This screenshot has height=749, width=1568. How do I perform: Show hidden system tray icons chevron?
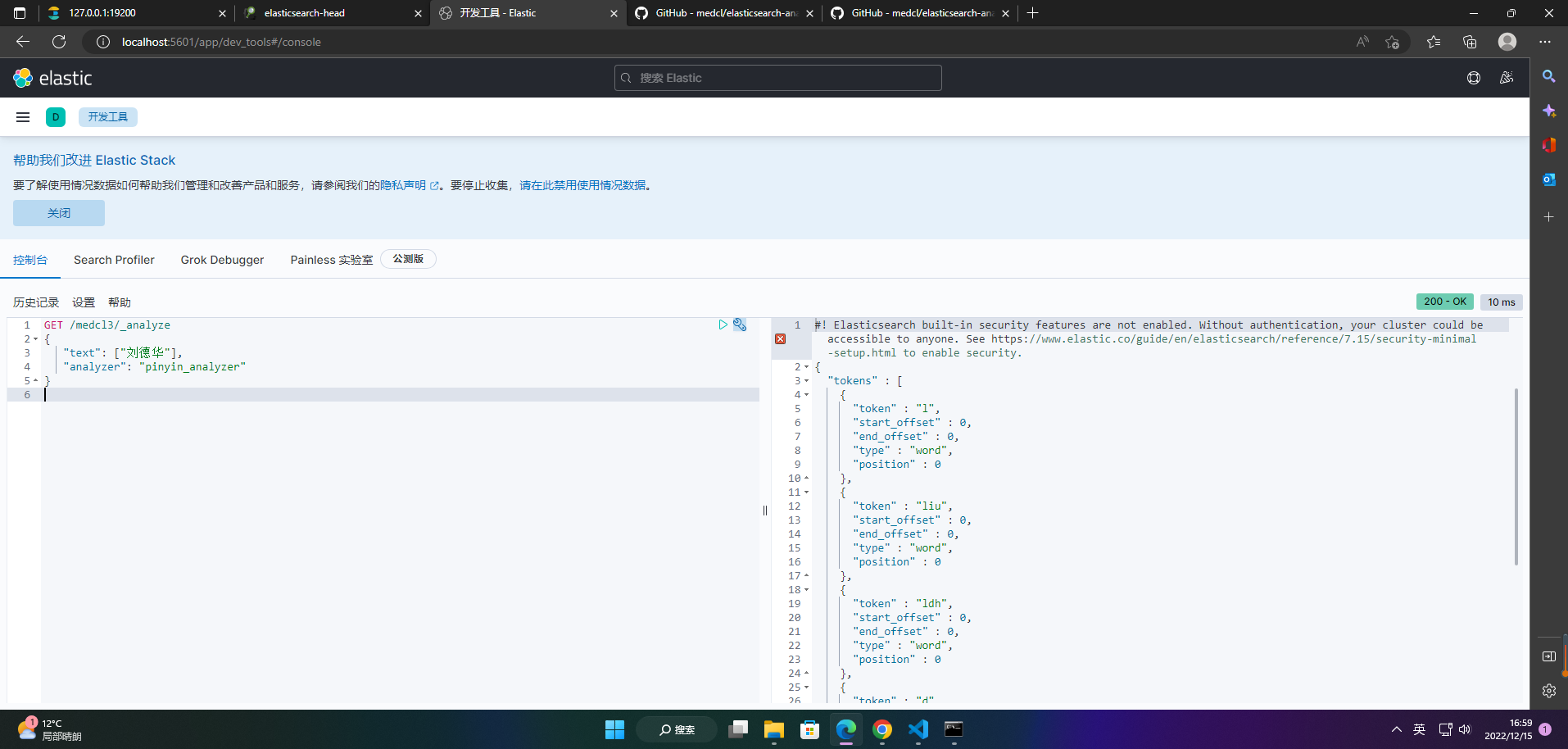click(1396, 729)
